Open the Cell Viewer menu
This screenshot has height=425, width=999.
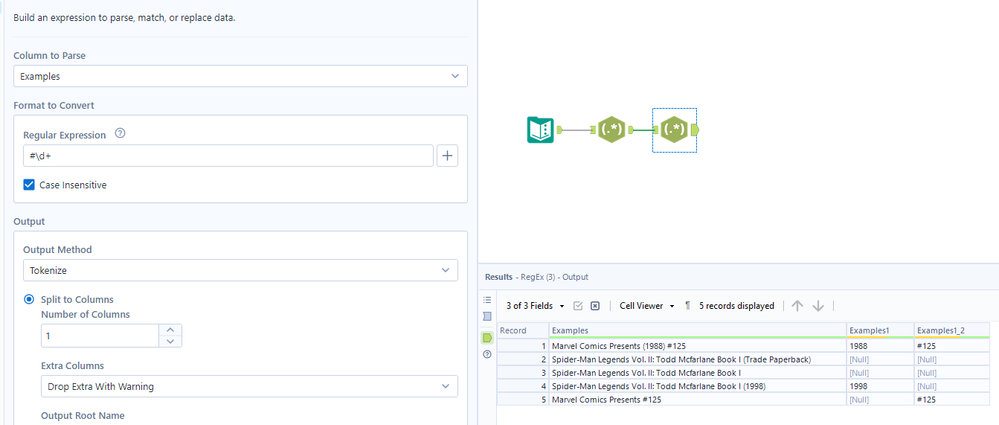[x=647, y=306]
